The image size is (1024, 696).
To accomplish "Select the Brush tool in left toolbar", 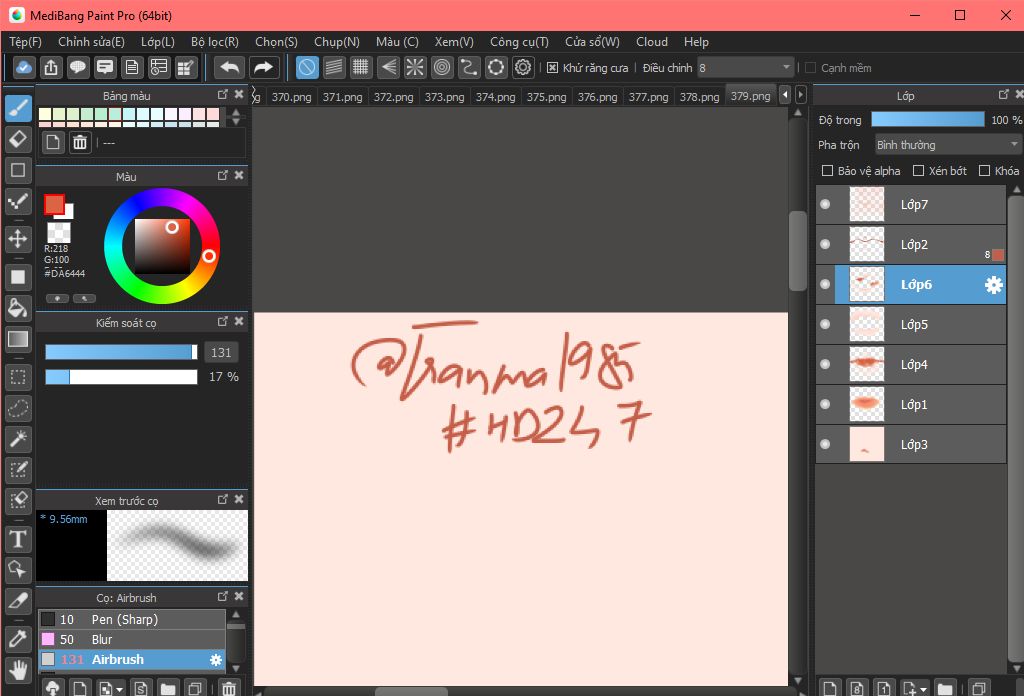I will click(18, 108).
